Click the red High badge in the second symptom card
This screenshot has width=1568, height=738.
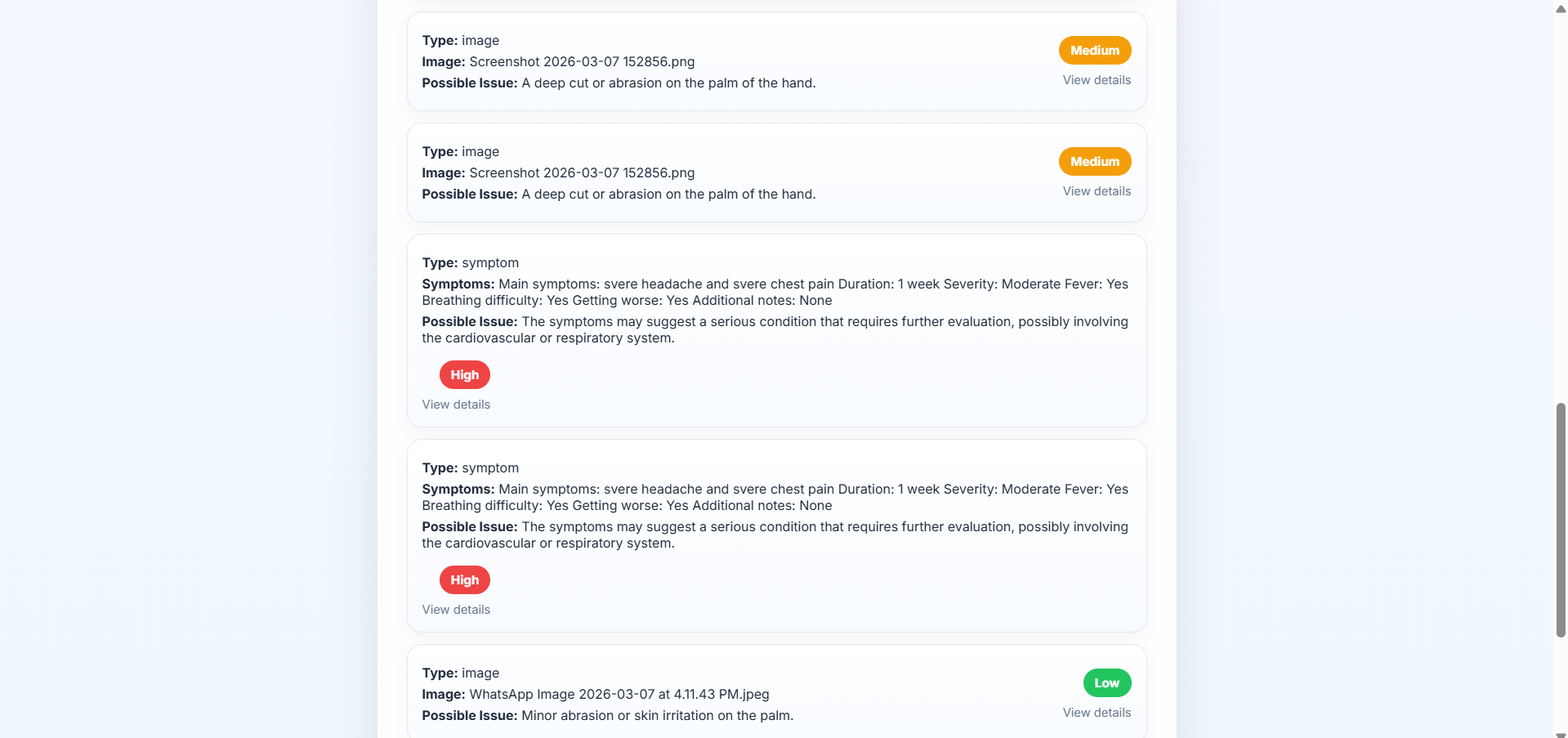465,580
